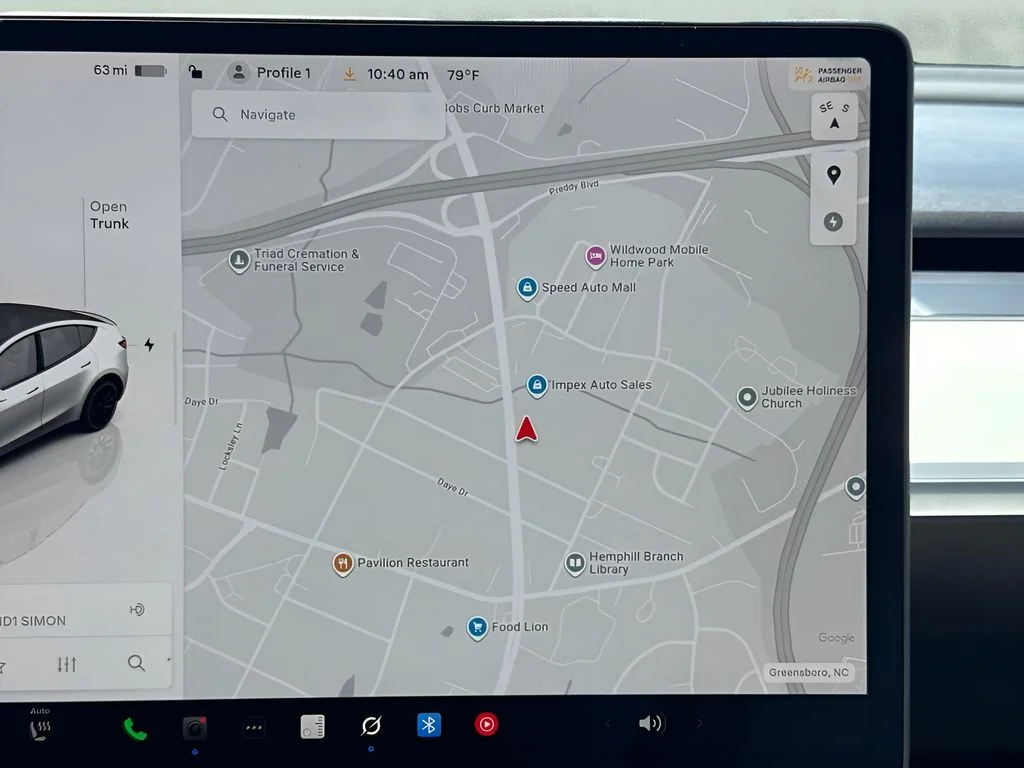
Task: Open the Profile 1 driver menu
Action: (270, 72)
